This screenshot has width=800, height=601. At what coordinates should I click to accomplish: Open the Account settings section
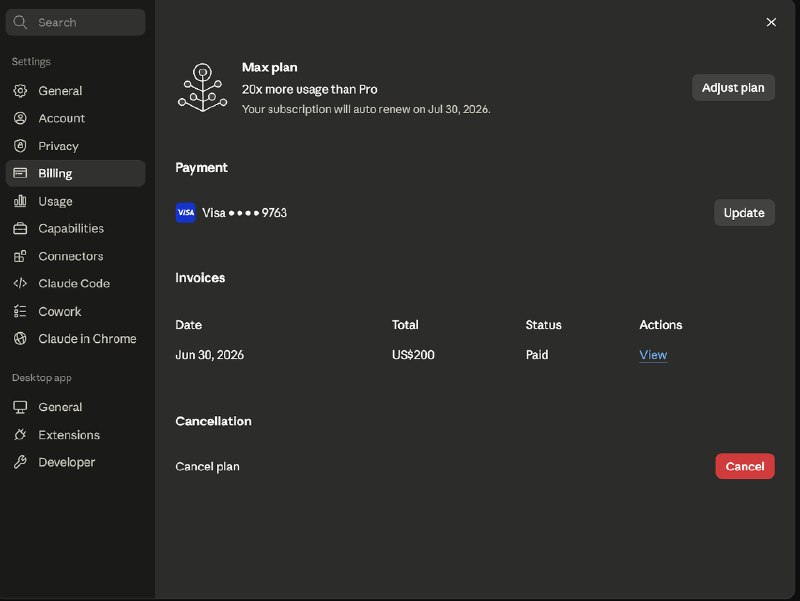[x=76, y=118]
